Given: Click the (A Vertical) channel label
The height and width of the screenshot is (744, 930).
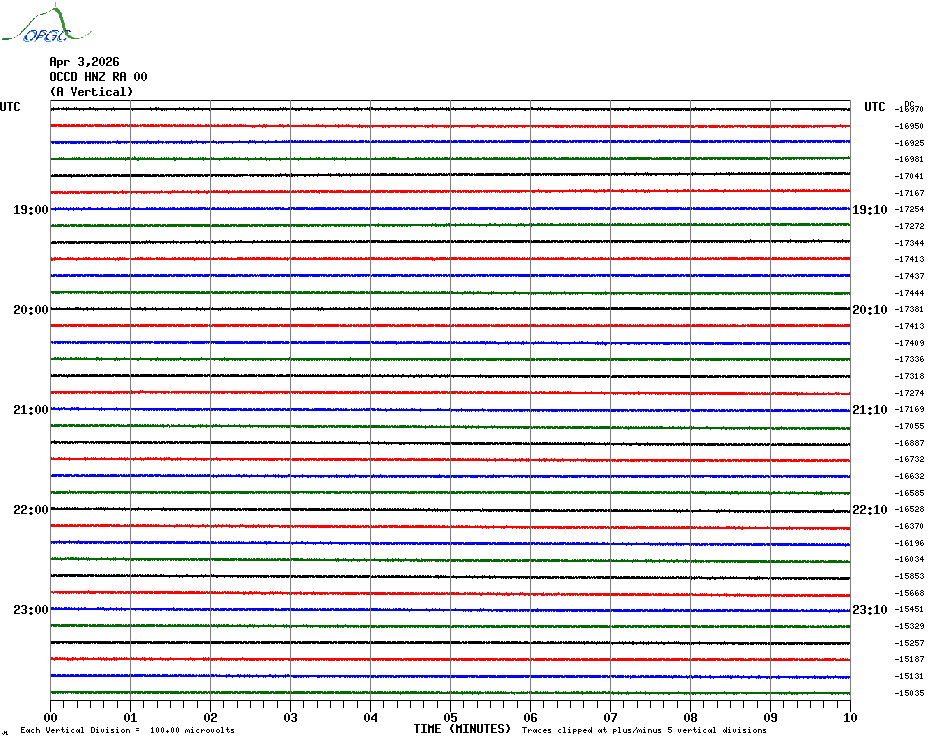Looking at the screenshot, I should click(x=91, y=92).
